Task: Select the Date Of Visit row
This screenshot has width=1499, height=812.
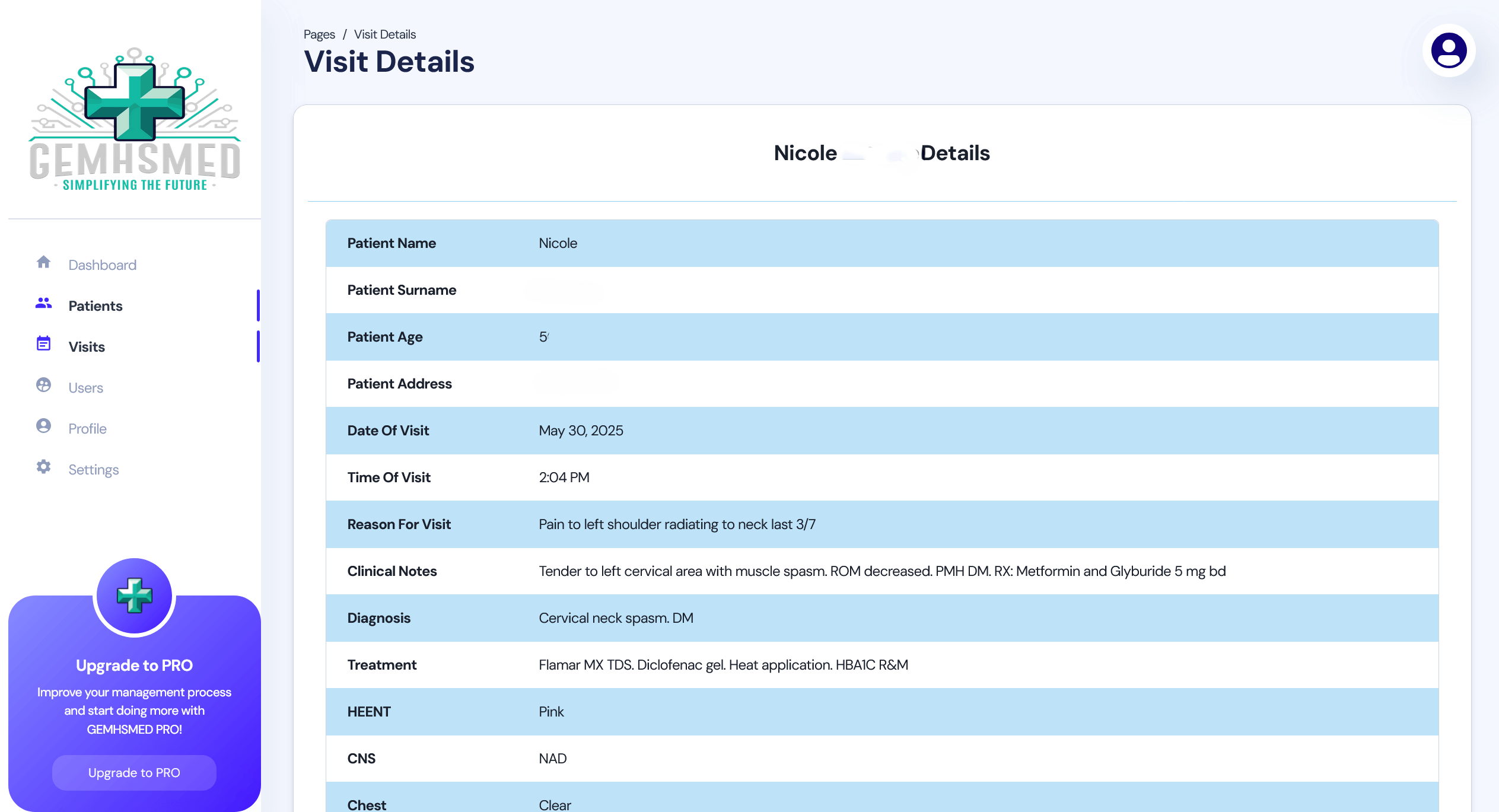Action: click(x=581, y=431)
